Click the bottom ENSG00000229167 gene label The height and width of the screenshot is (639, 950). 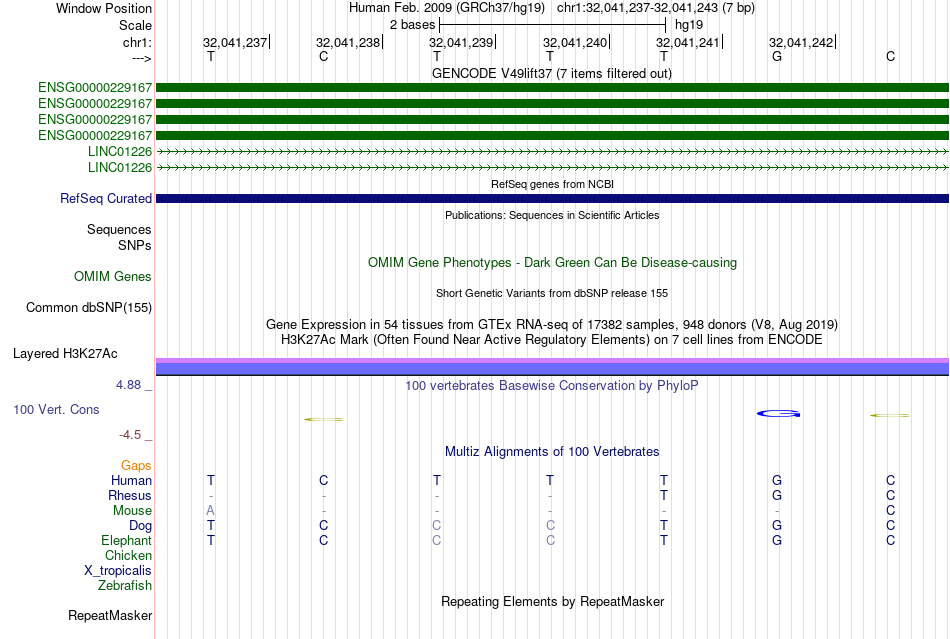(95, 135)
